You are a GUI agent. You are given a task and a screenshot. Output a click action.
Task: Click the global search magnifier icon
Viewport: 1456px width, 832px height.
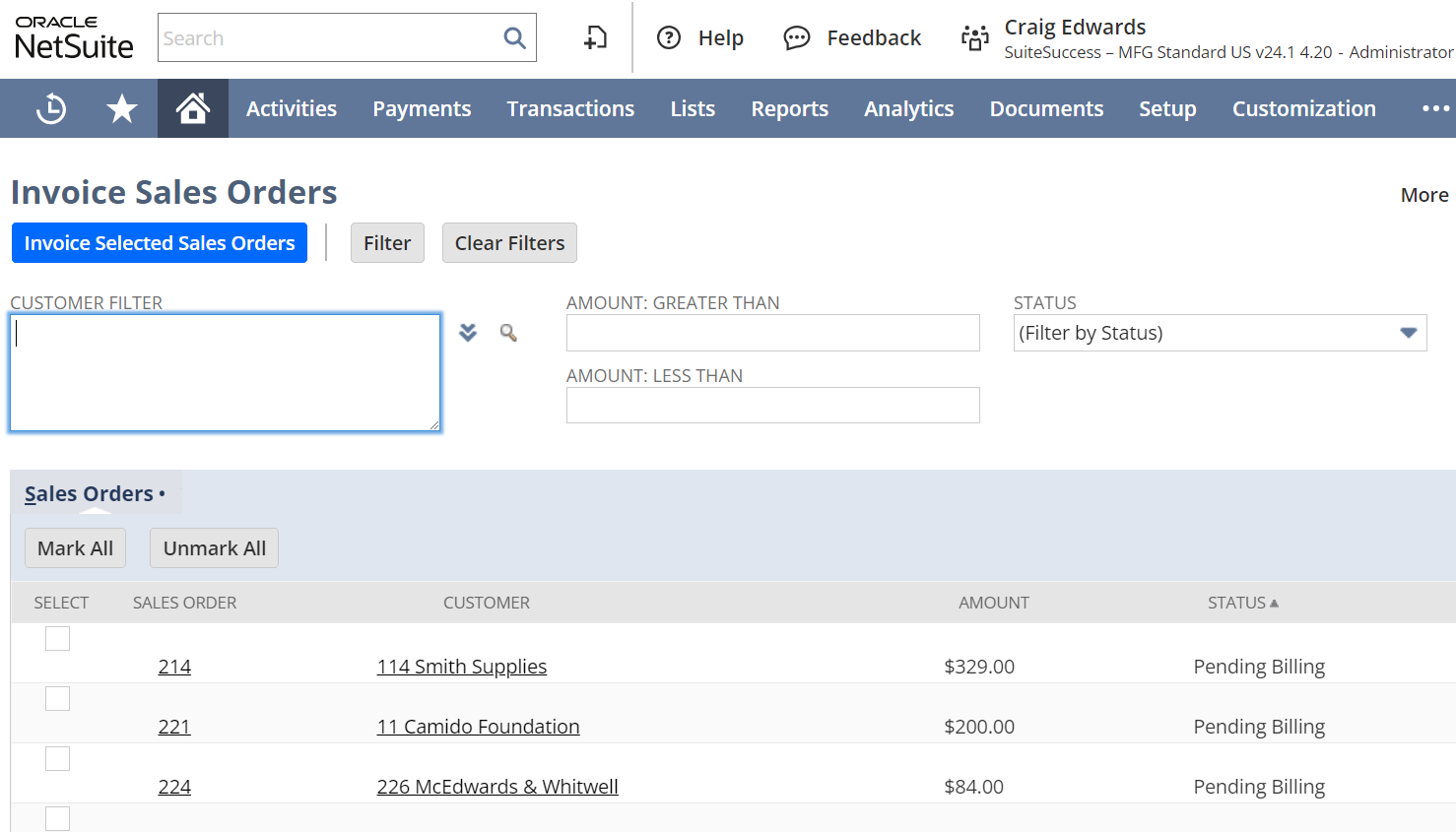tap(514, 38)
